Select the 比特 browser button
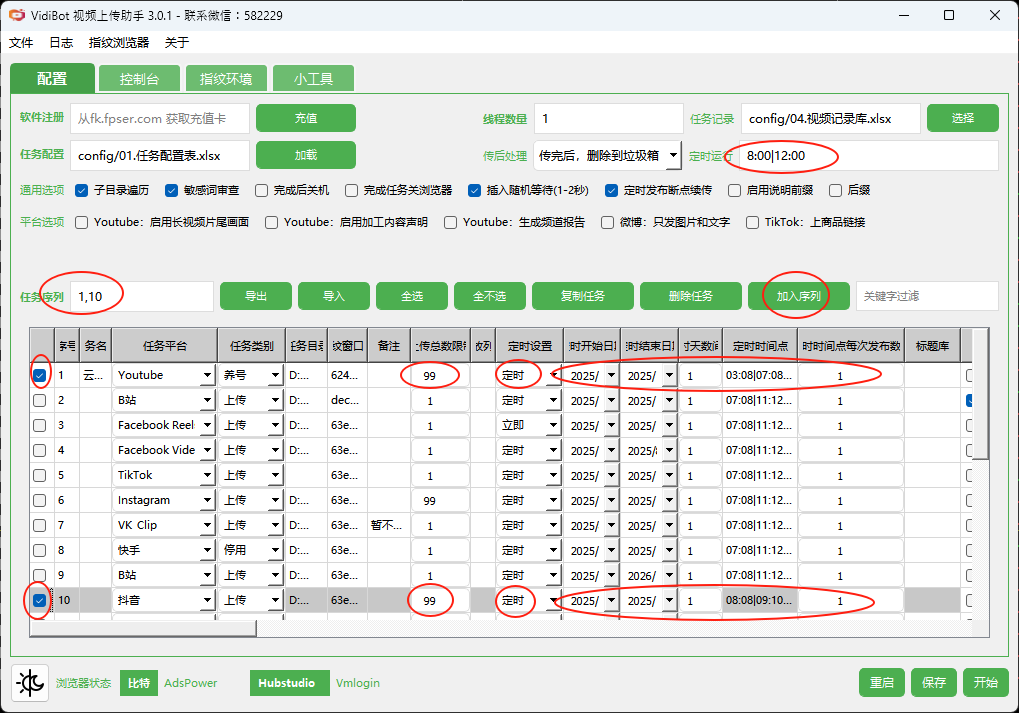The width and height of the screenshot is (1019, 713). click(139, 683)
